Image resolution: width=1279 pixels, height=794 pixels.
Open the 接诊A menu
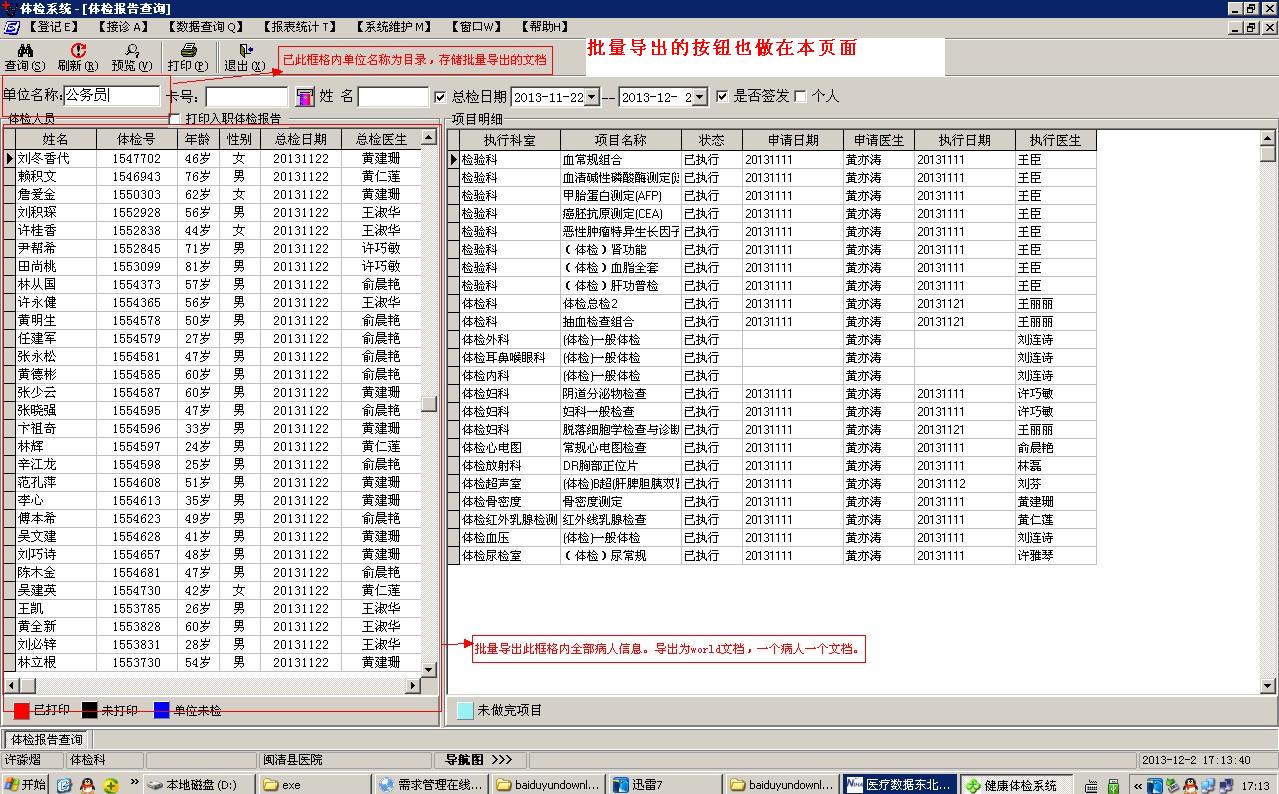pyautogui.click(x=122, y=27)
